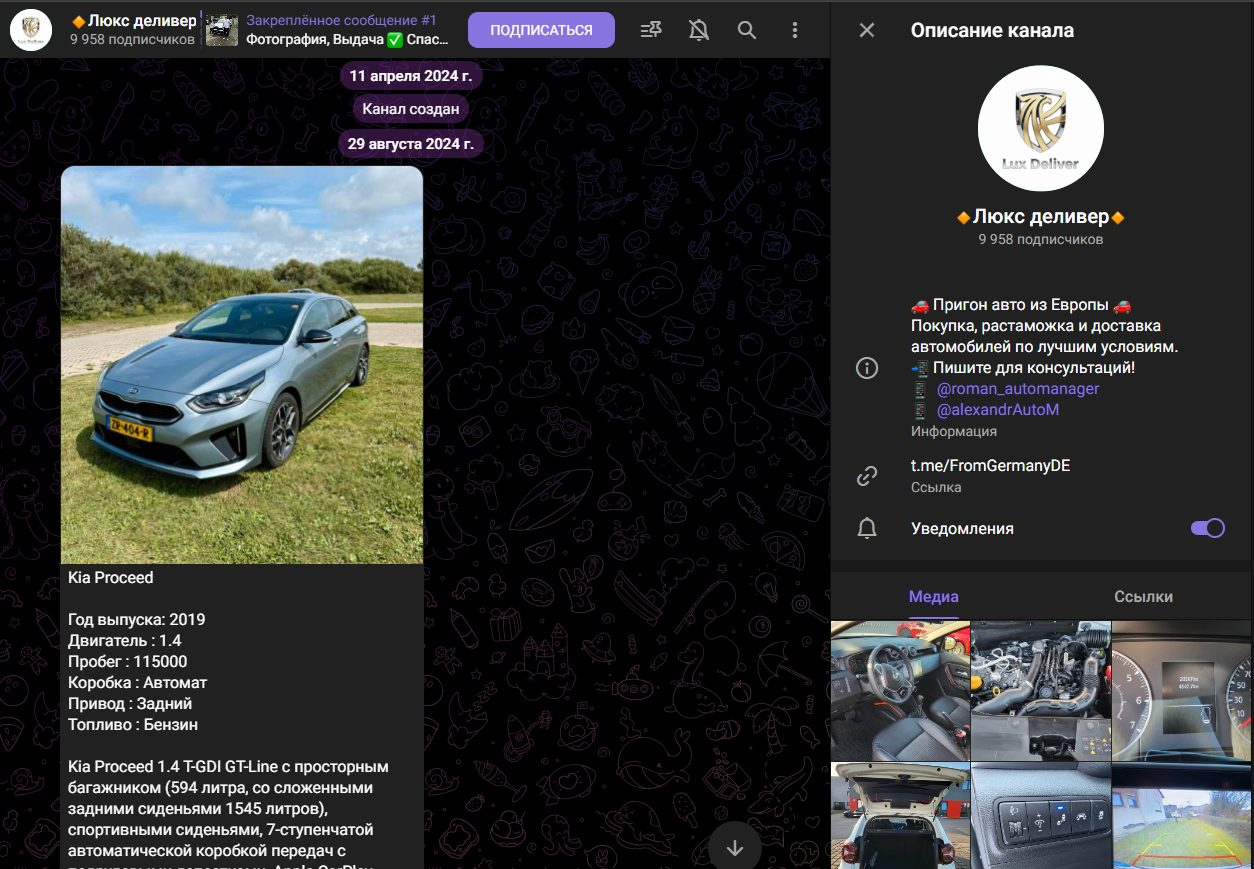Click the Пригон авто из Европы description text
Viewport: 1254px width, 869px height.
pos(1021,305)
